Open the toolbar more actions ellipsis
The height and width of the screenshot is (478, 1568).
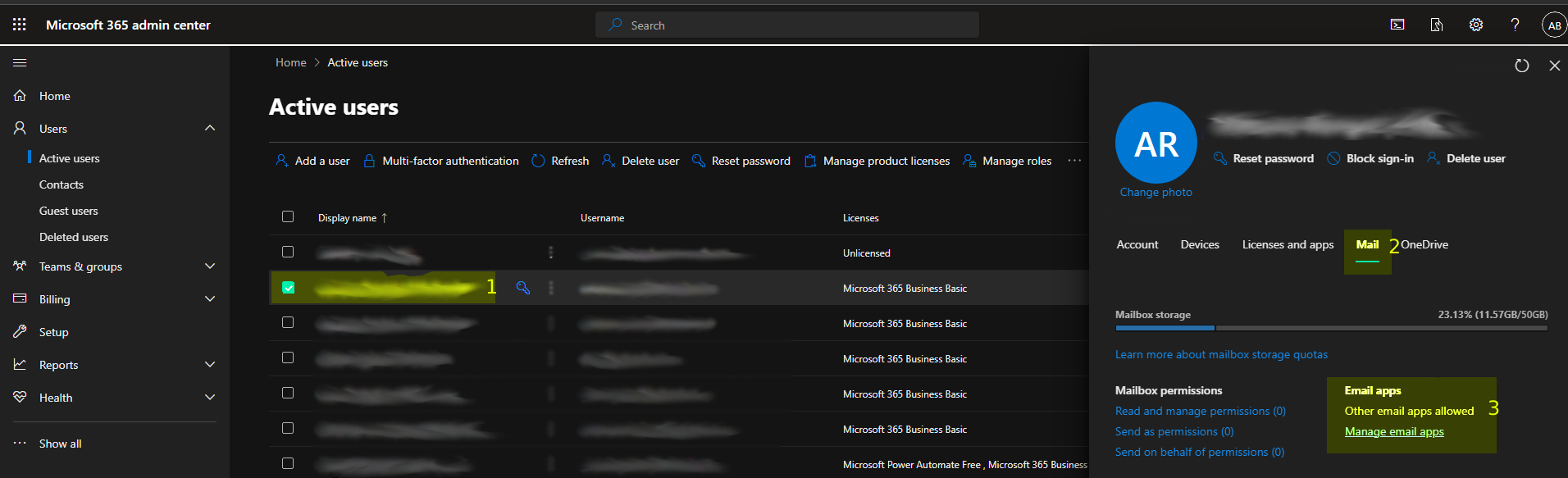tap(1074, 161)
